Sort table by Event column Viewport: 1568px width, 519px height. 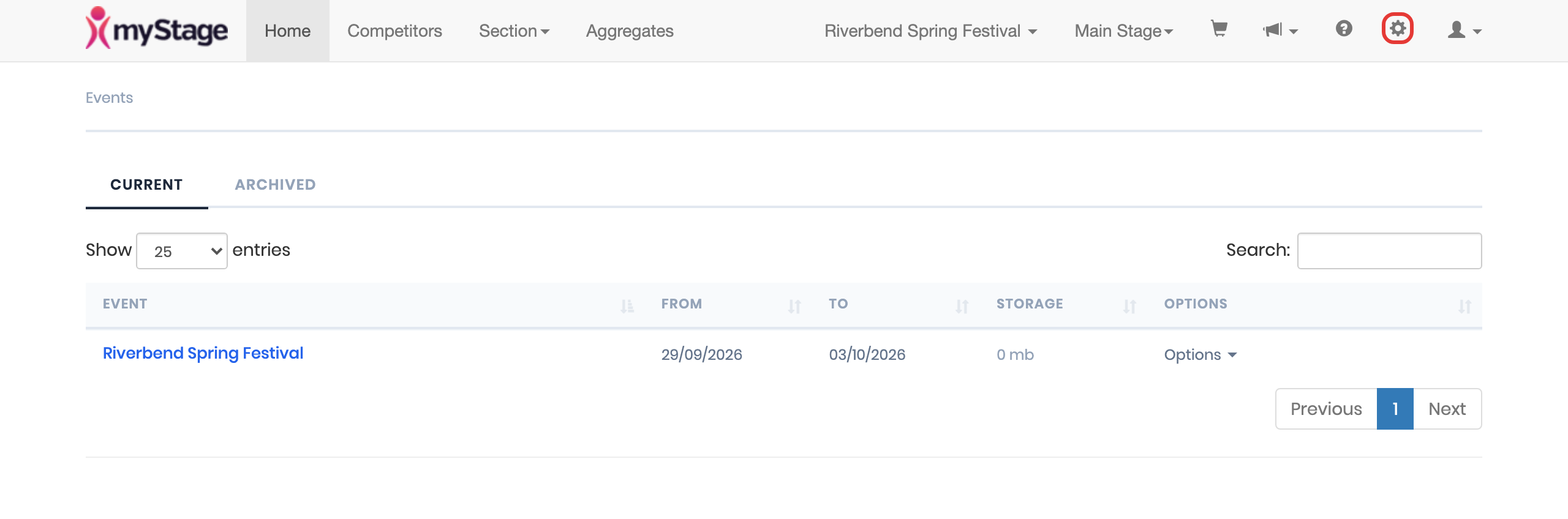click(369, 304)
